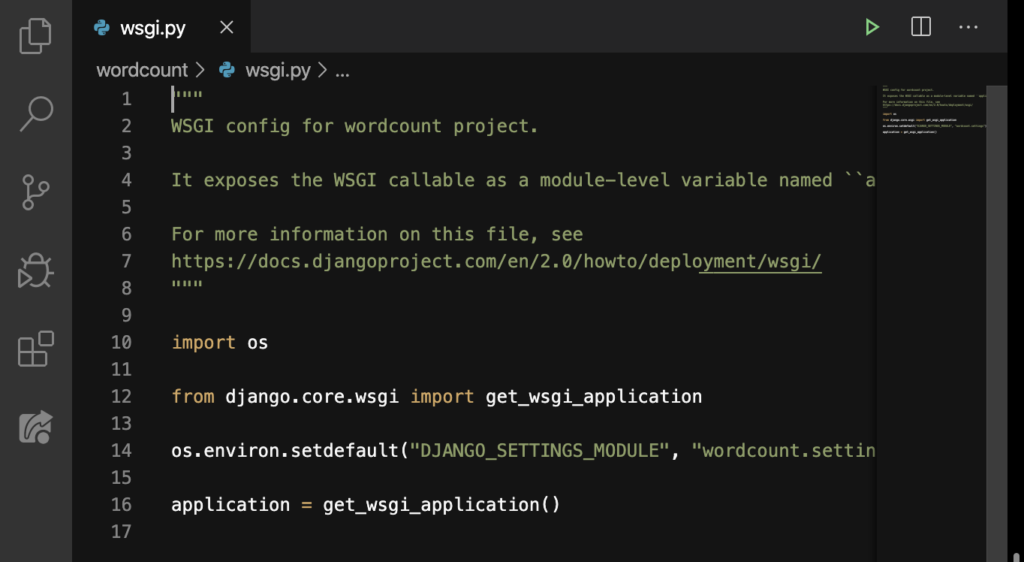Open the Source Control view

pos(35,192)
